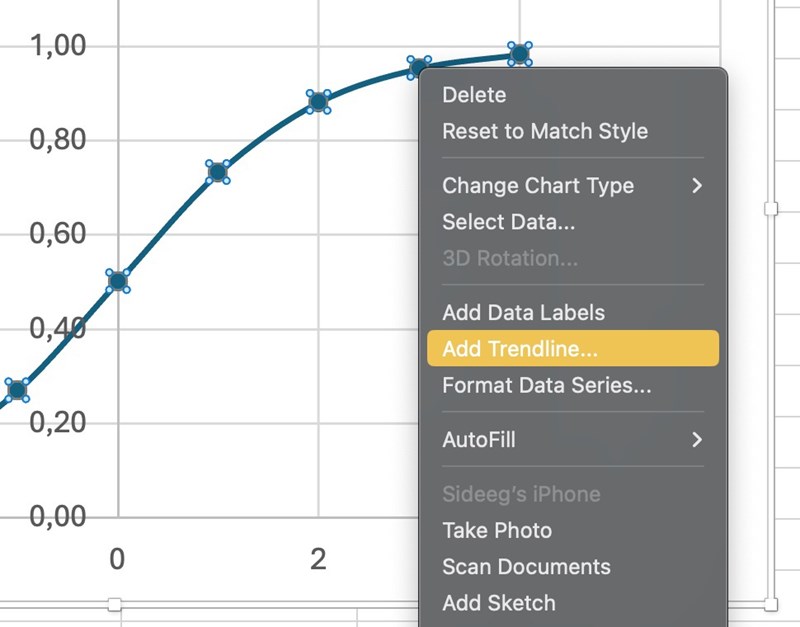Click the data marker between x-axis 0 and 2
The image size is (800, 627).
pos(218,172)
